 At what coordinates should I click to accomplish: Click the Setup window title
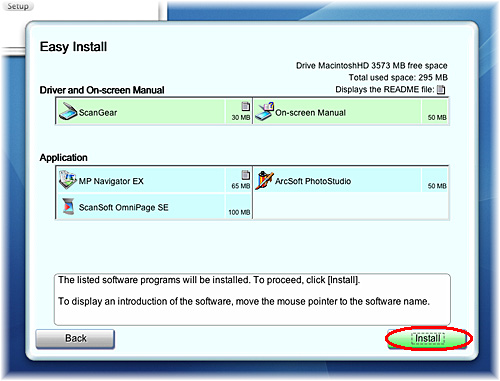(x=18, y=6)
